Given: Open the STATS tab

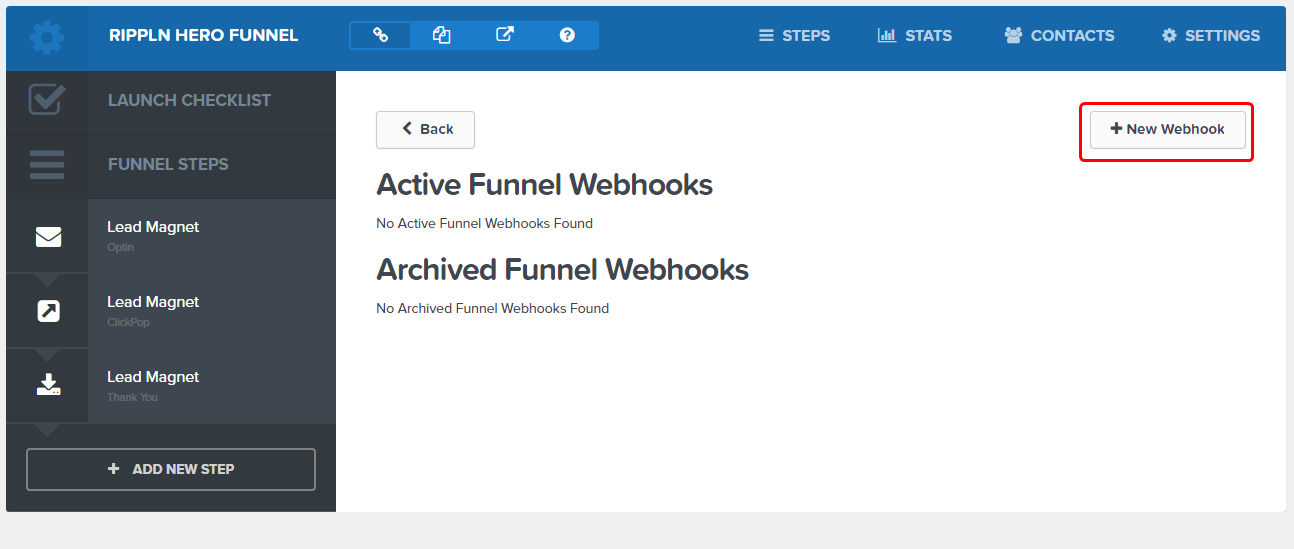Looking at the screenshot, I should (915, 35).
